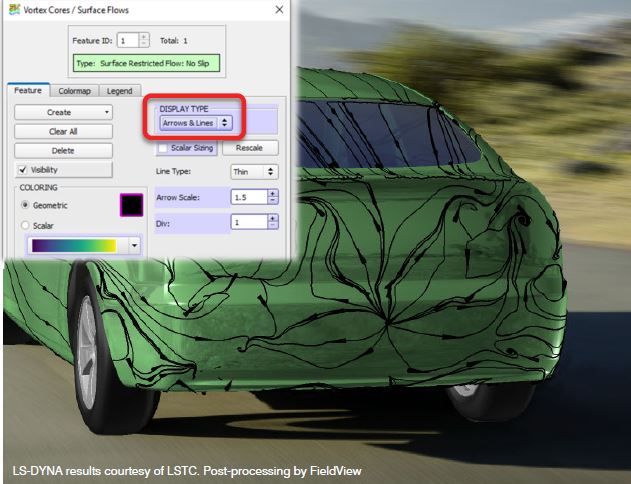Select the Scalar coloring radio button
This screenshot has width=631, height=484.
pyautogui.click(x=25, y=225)
